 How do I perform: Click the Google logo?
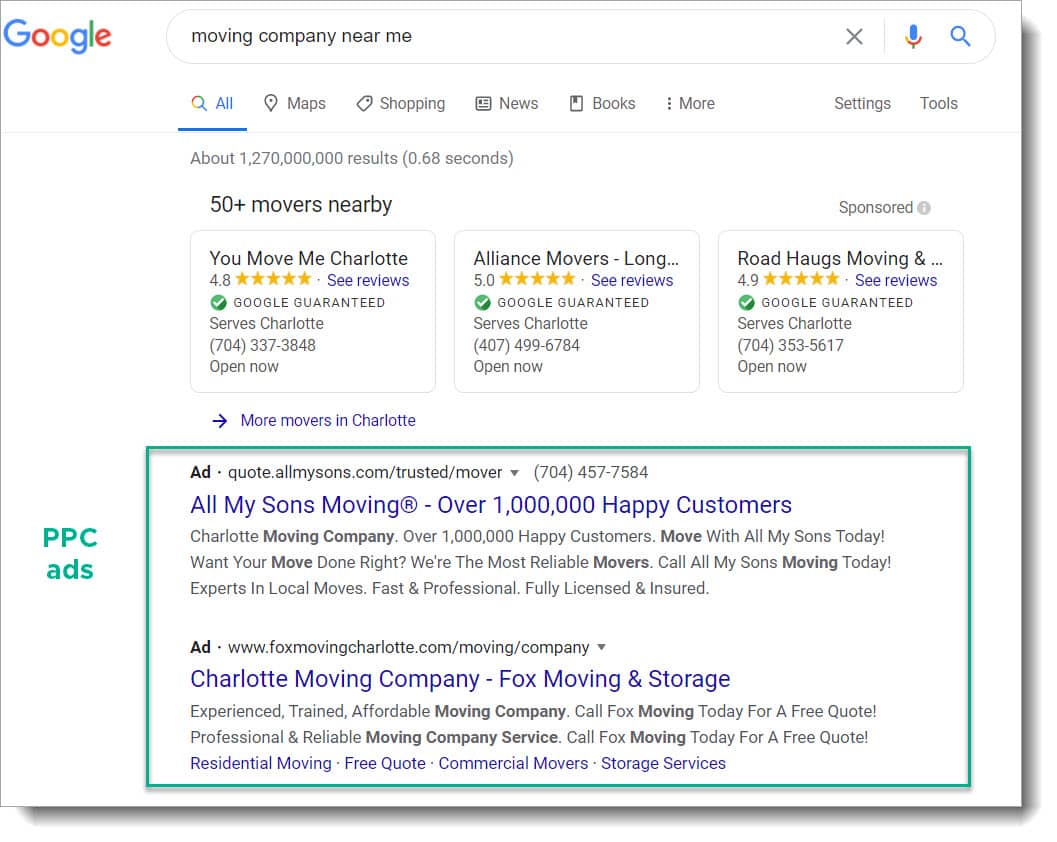(57, 36)
